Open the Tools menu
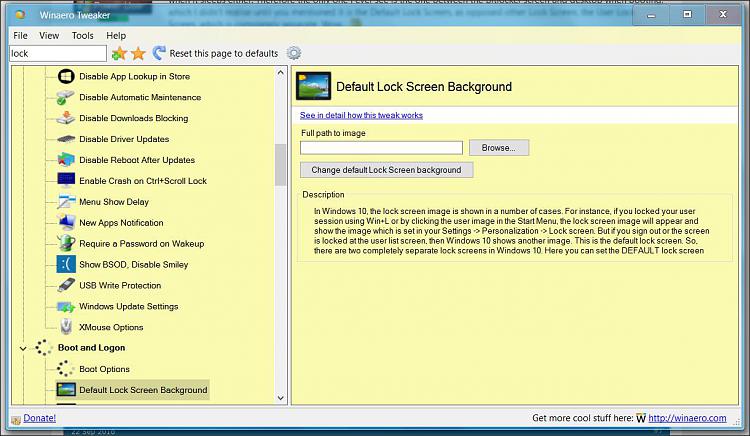This screenshot has height=436, width=750. (82, 35)
